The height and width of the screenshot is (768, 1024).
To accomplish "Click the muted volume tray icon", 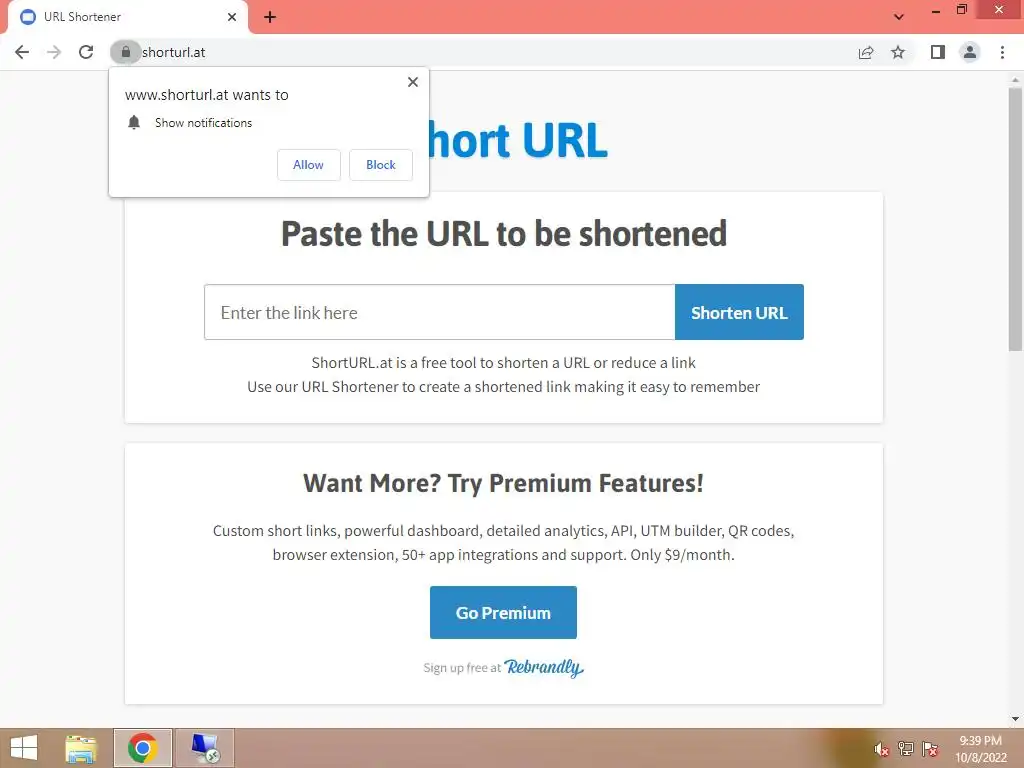I will pyautogui.click(x=881, y=749).
